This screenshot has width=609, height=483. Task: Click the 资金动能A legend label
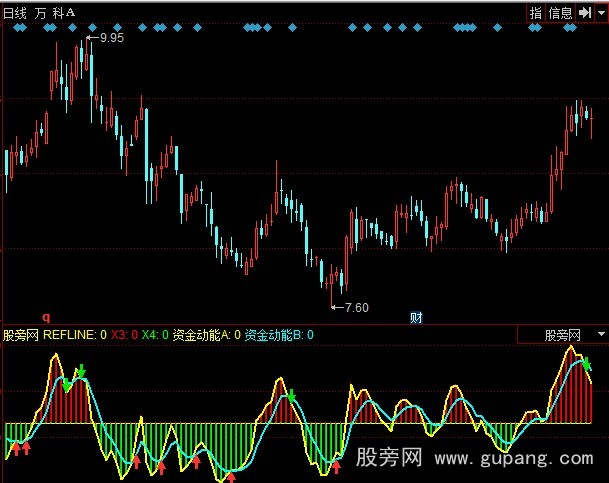point(202,336)
